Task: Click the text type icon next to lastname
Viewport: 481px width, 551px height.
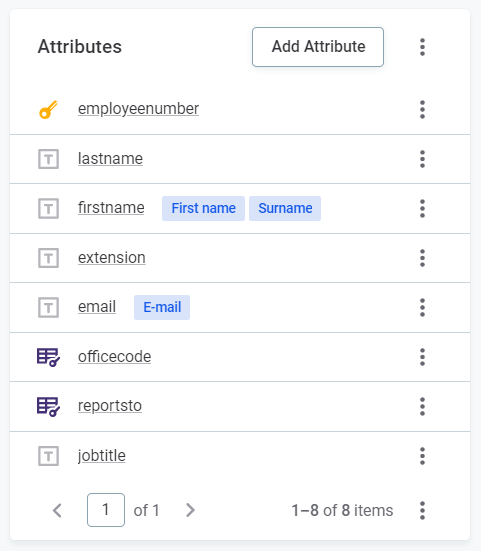Action: pos(48,159)
